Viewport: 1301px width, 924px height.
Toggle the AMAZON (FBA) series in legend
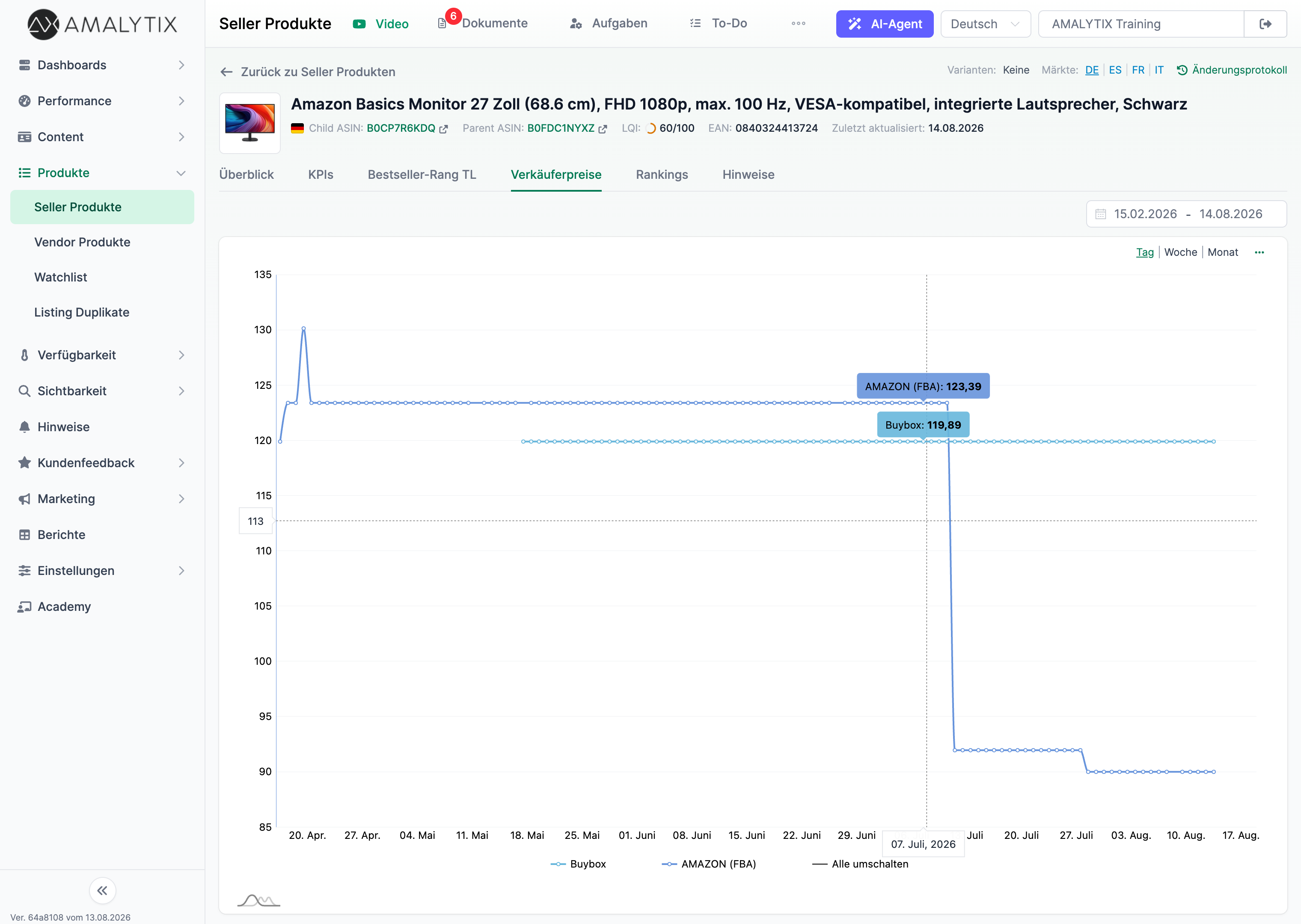(709, 864)
